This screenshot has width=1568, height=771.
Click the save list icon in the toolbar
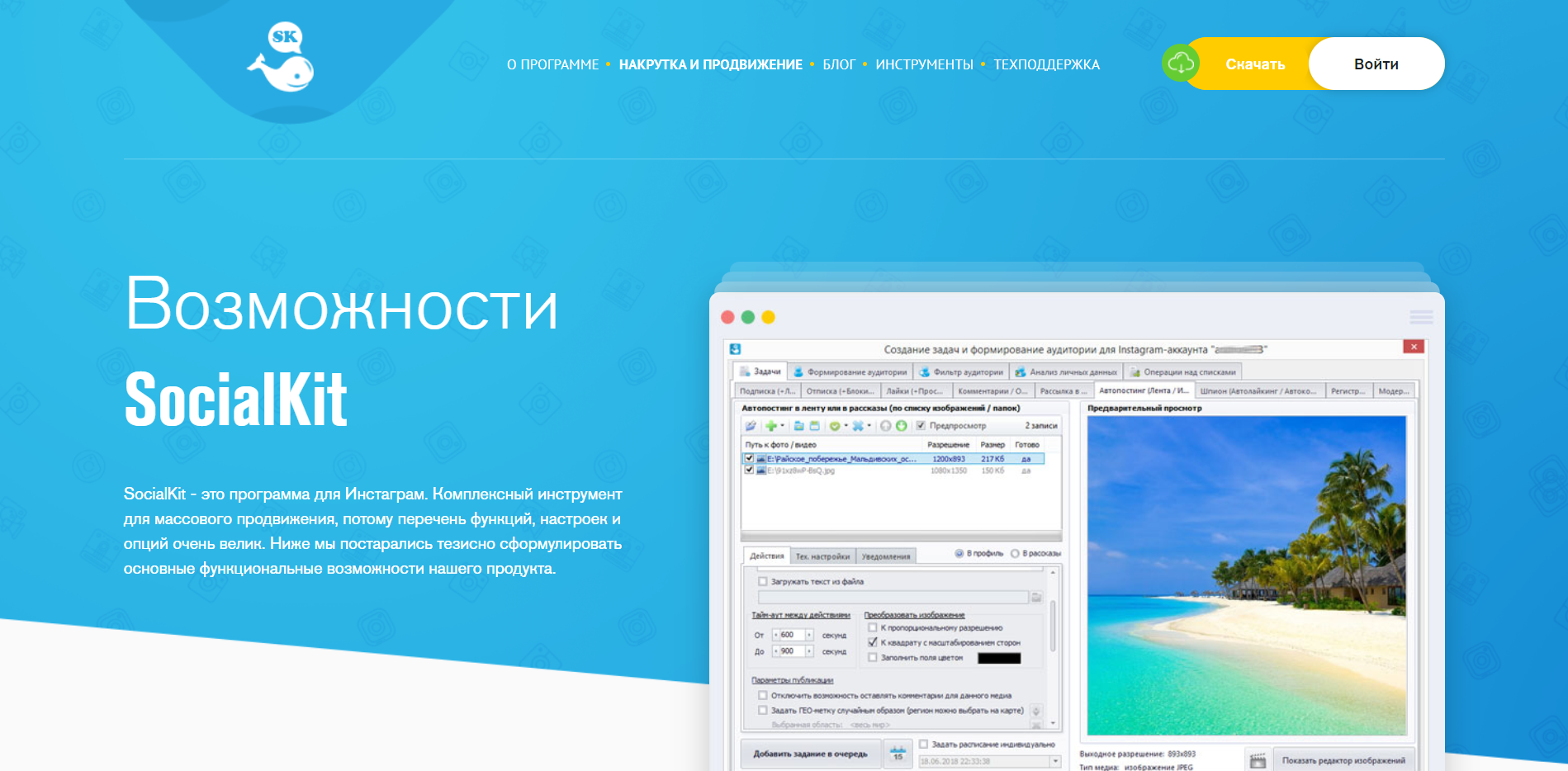tap(815, 426)
